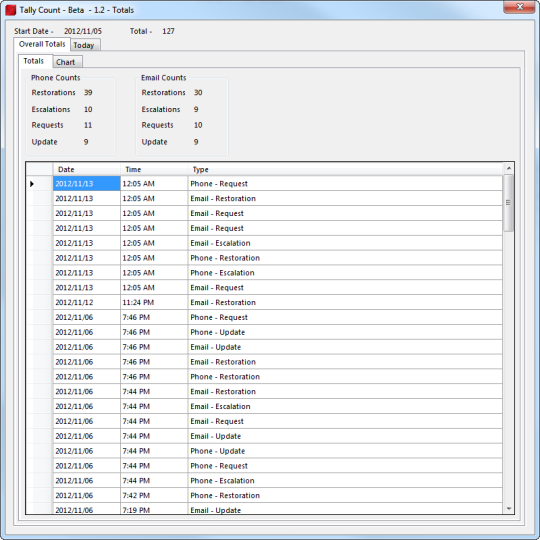Select the Overall Totals tab
The height and width of the screenshot is (540, 540).
[x=42, y=44]
